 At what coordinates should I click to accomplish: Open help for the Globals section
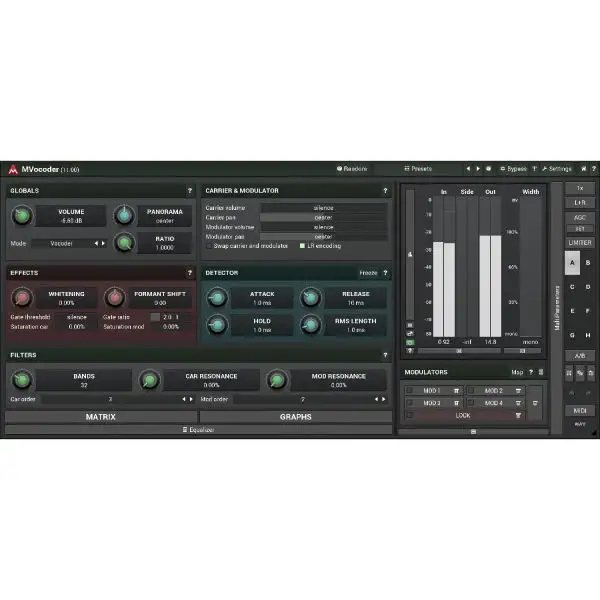pos(190,191)
